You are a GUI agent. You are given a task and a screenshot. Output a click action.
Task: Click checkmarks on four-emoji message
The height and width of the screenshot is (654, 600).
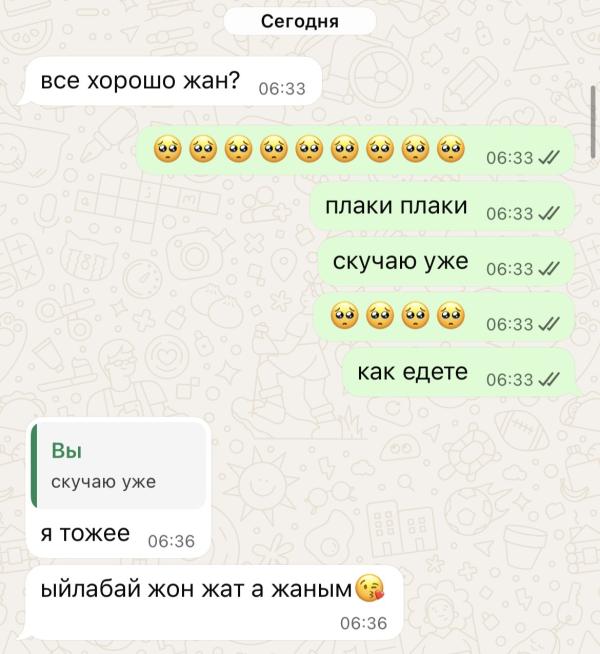coord(548,324)
